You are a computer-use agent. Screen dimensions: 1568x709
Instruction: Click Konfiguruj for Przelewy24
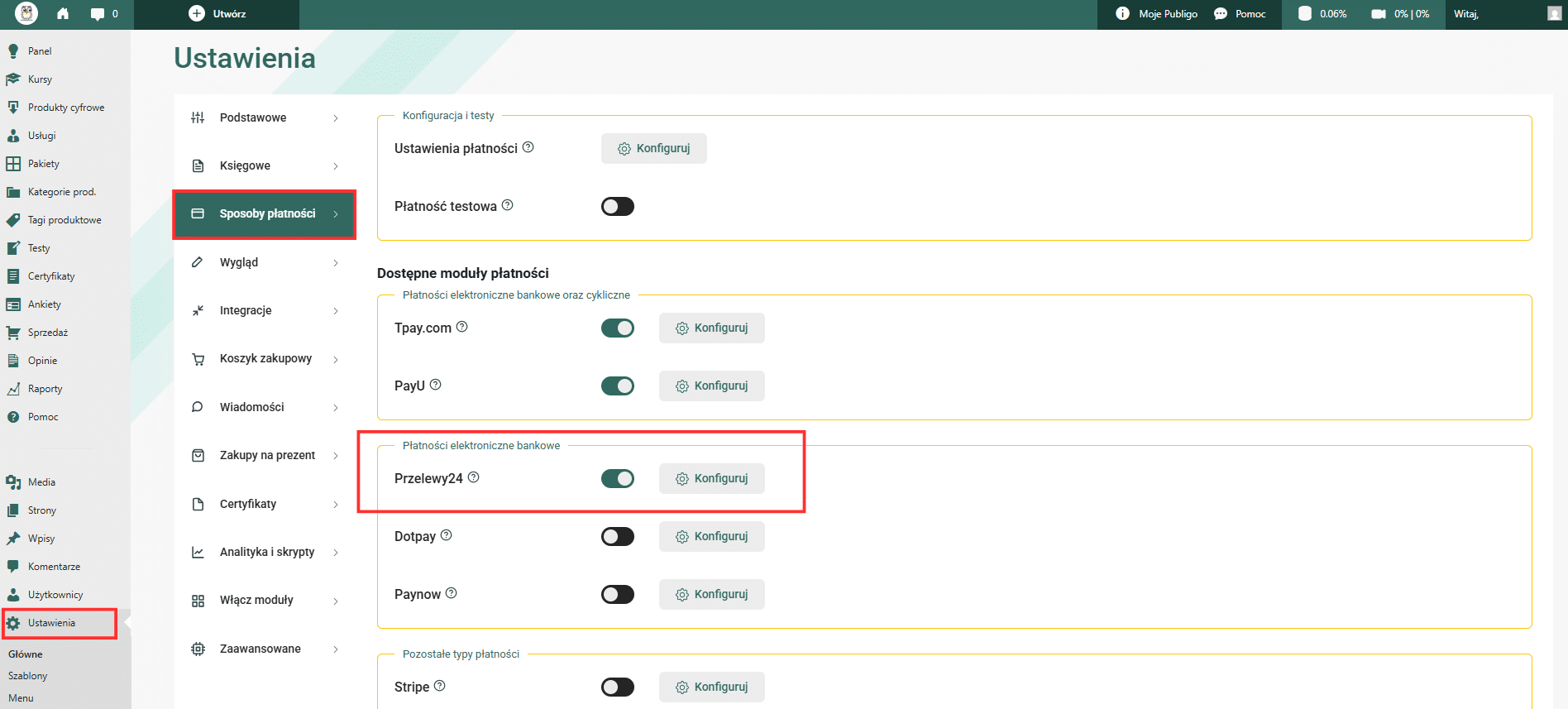click(712, 478)
